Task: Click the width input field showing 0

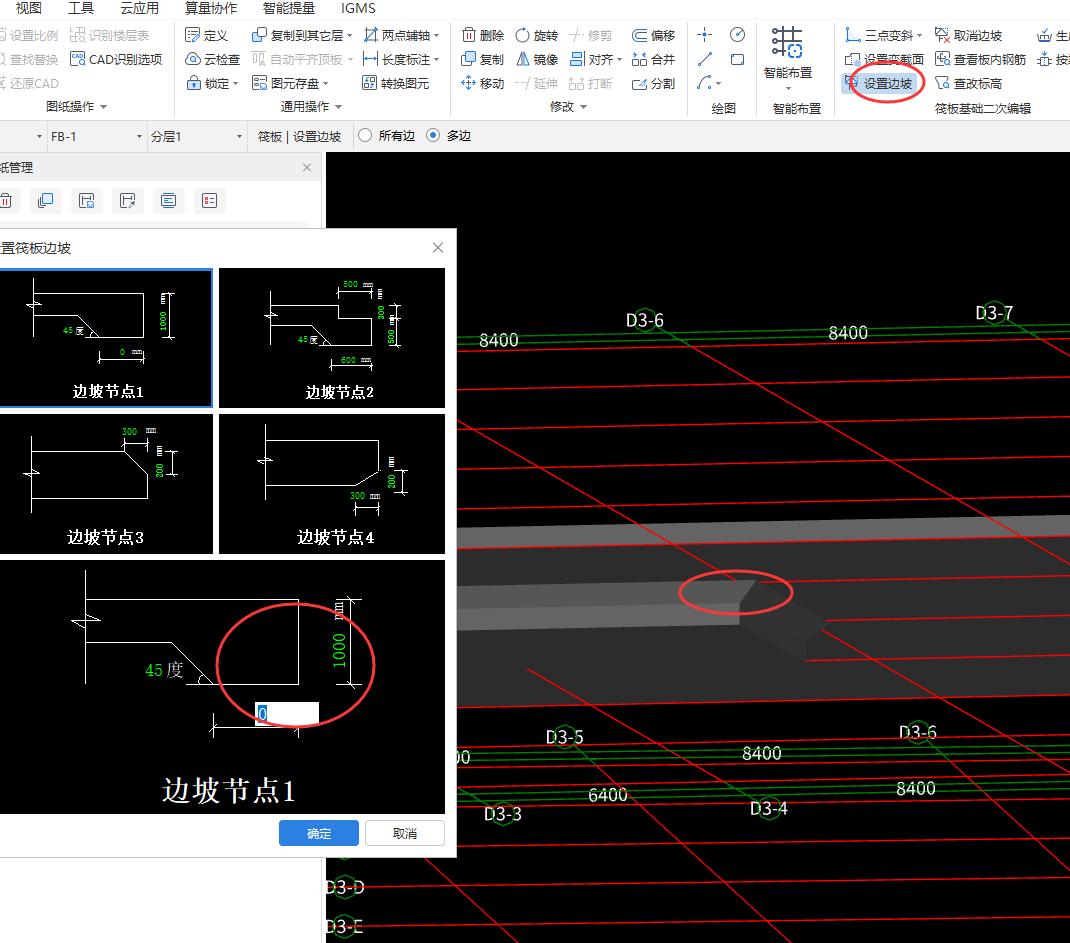Action: coord(287,714)
